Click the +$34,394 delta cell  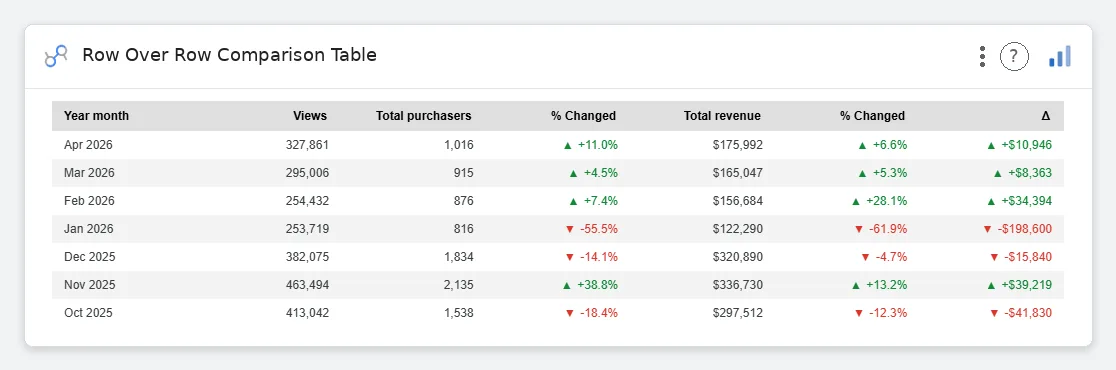tap(1019, 201)
